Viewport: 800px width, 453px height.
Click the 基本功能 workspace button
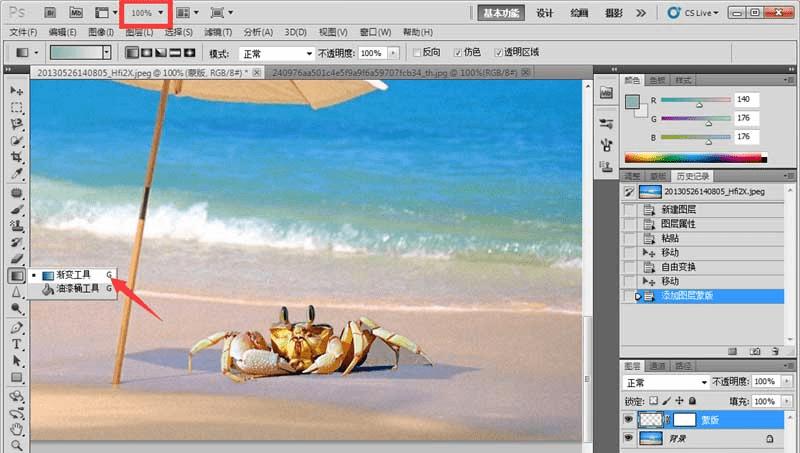[x=499, y=13]
